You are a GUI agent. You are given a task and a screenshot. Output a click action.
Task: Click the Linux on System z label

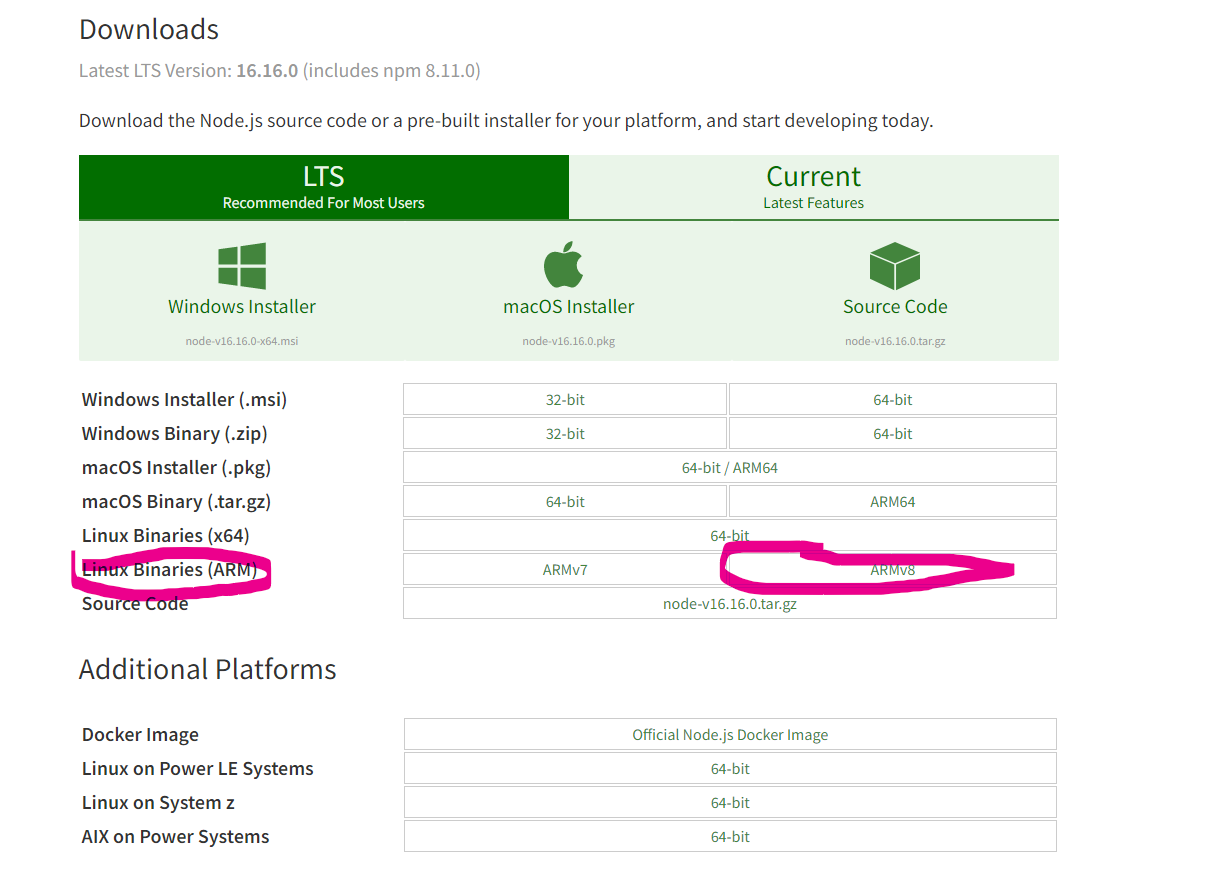point(159,803)
